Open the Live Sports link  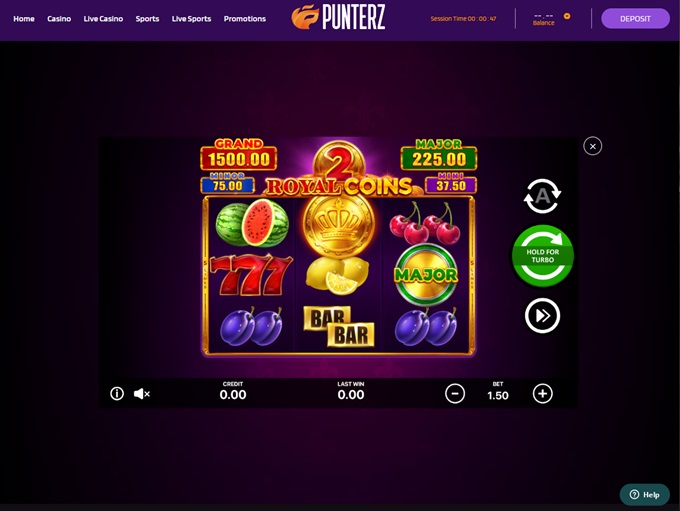point(191,19)
